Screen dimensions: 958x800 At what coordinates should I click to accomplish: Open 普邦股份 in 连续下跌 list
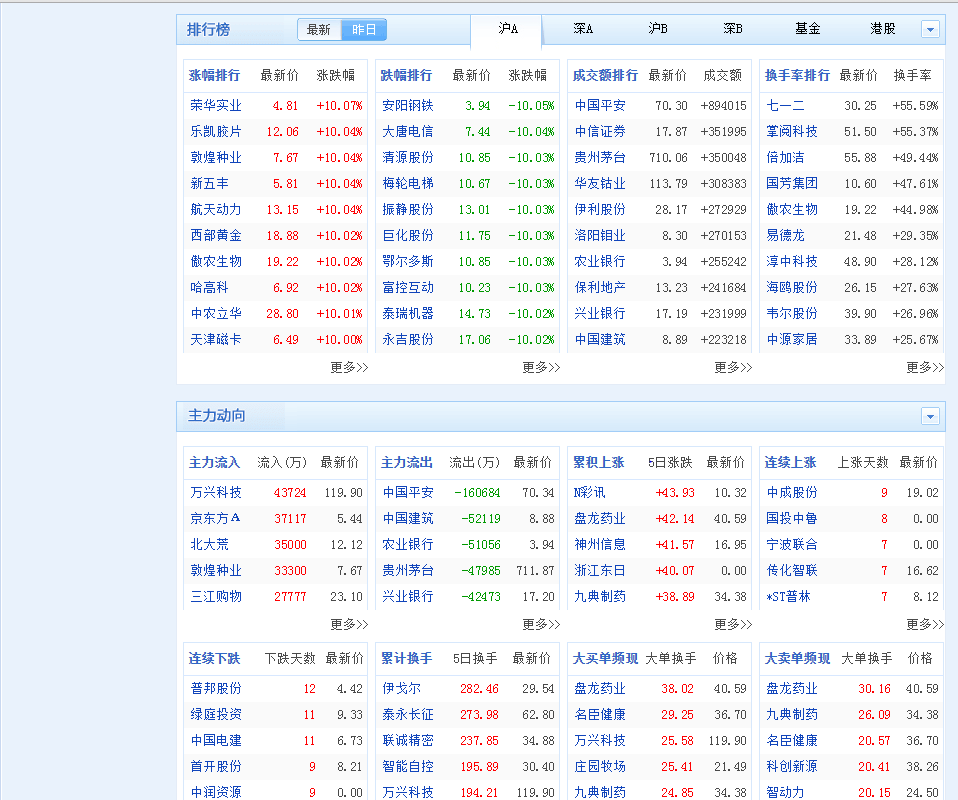tap(216, 688)
